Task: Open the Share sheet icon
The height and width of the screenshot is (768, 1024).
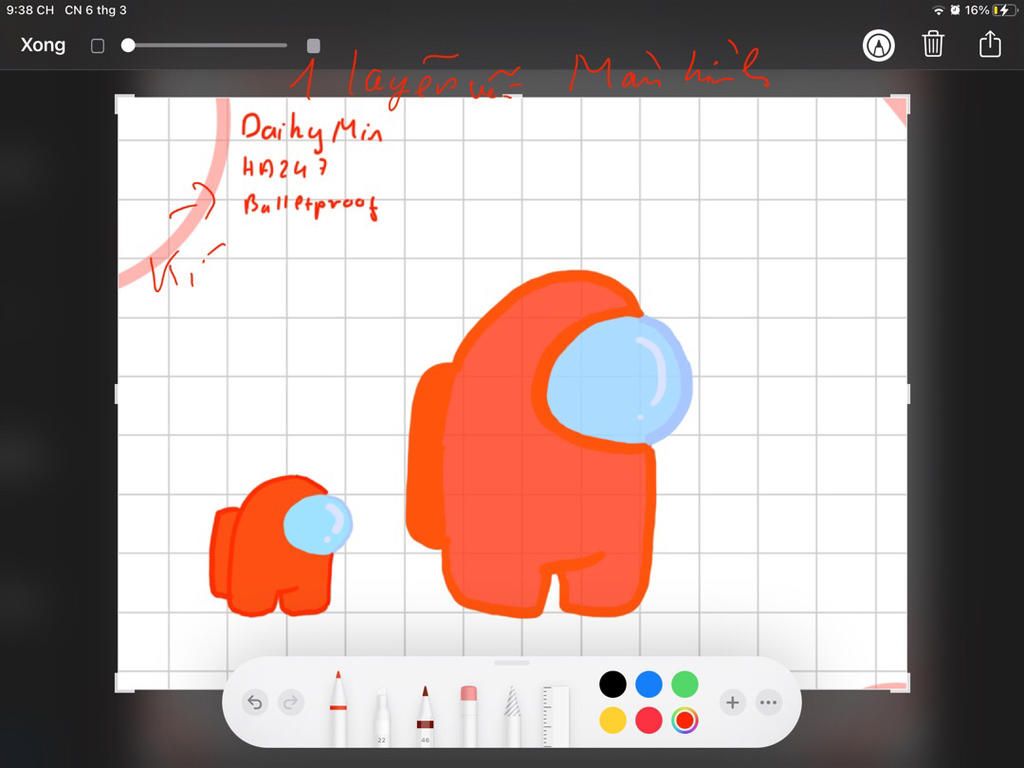Action: [989, 44]
